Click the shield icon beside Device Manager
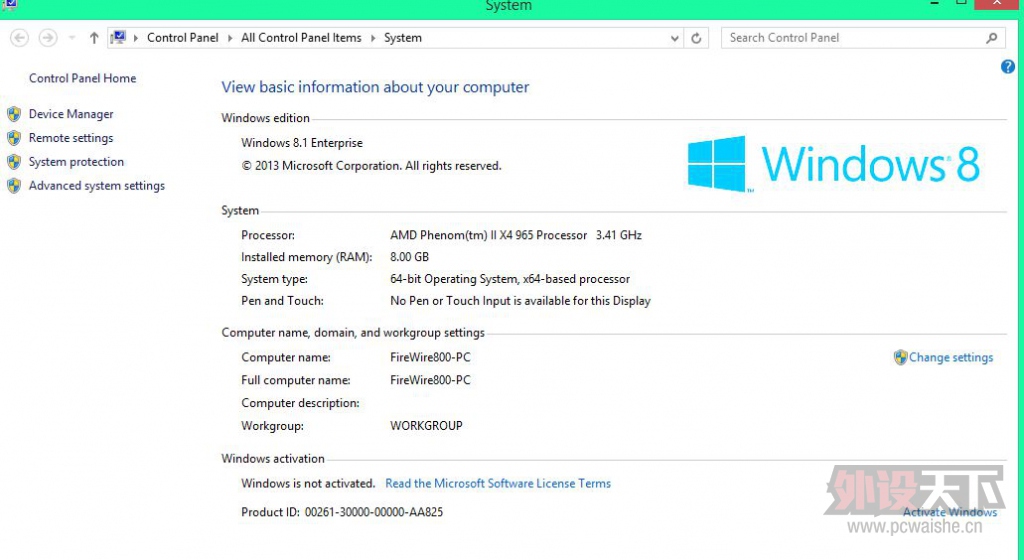The width and height of the screenshot is (1024, 560). pos(14,114)
